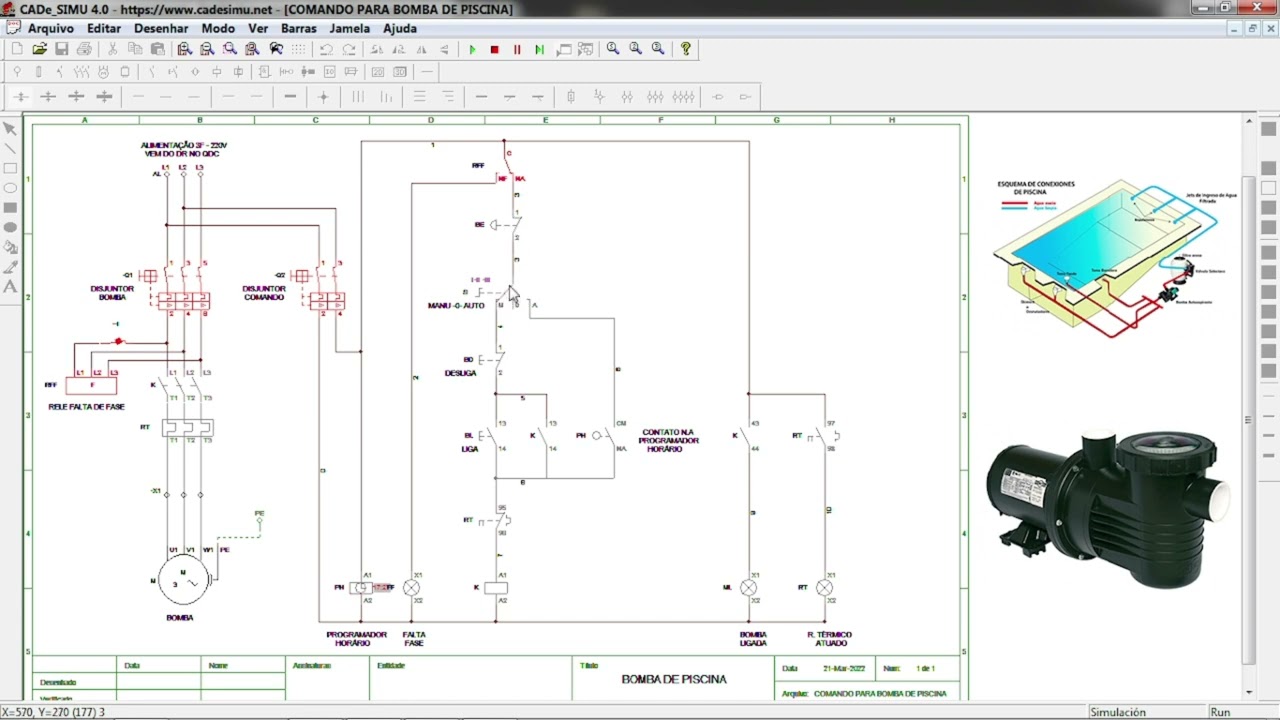Copy selection using the copy icon
Screen dimensions: 1280x720
coord(135,49)
